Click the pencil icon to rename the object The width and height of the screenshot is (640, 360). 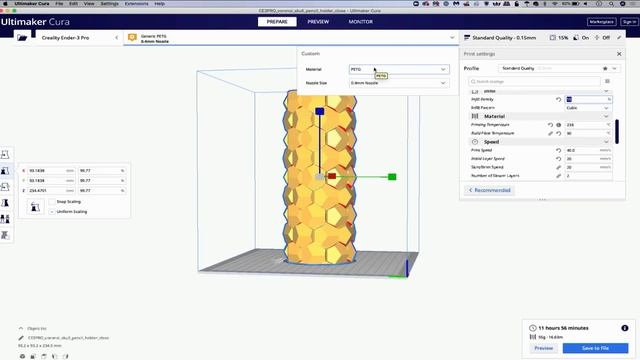21,338
